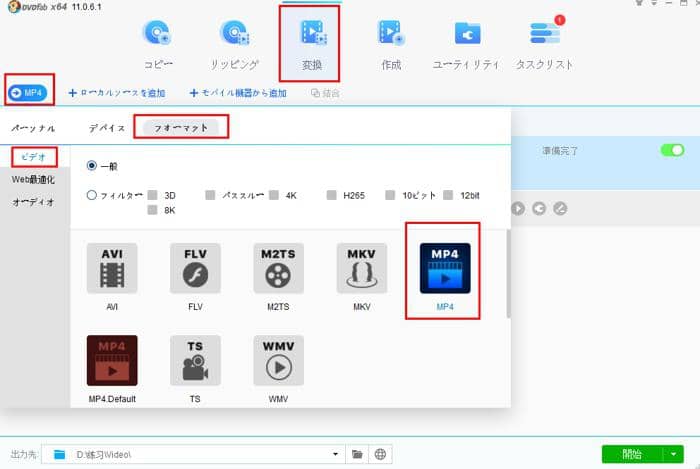Click the green 開始 (Start) button
Viewport: 700px width, 469px height.
[632, 454]
